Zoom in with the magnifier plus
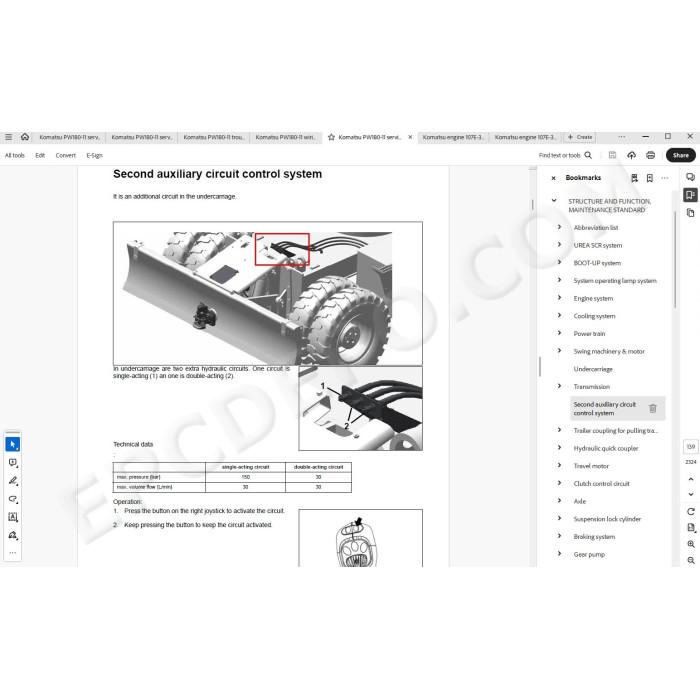This screenshot has height=700, width=700. (691, 544)
